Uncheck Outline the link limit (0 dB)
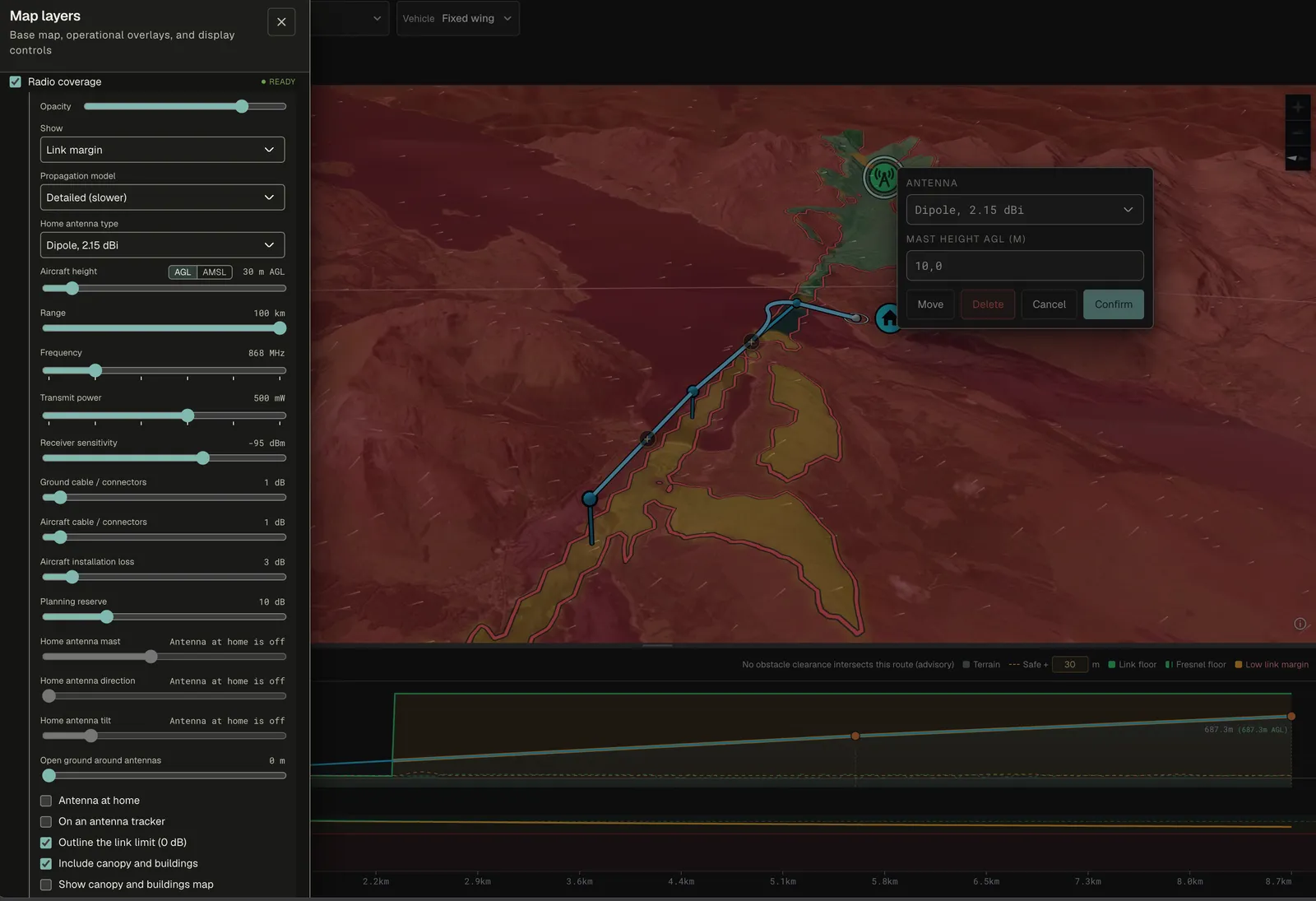The width and height of the screenshot is (1316, 901). (x=46, y=843)
